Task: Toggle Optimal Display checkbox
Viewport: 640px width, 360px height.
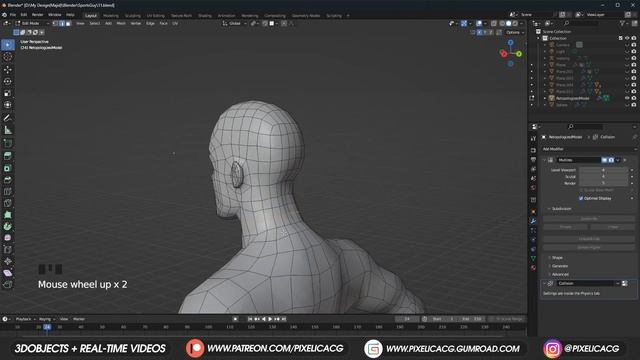Action: click(581, 198)
